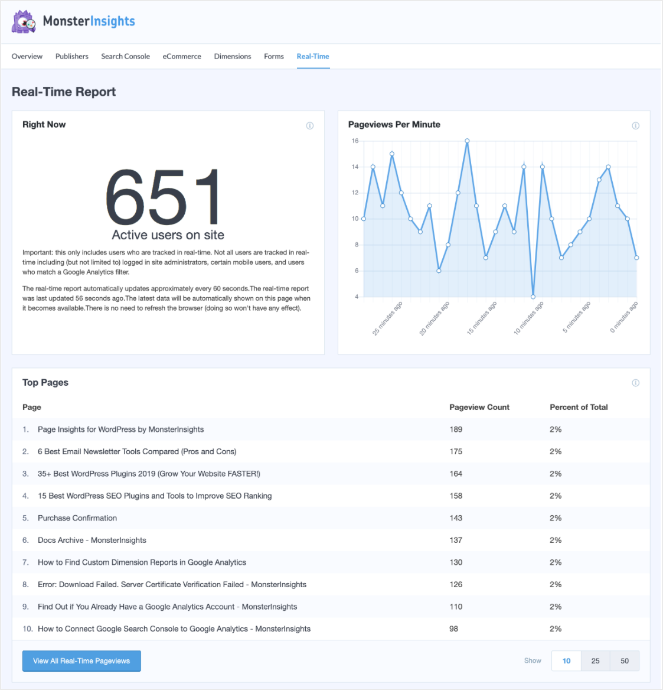Open the Publishers tab
The image size is (663, 690).
(x=72, y=56)
